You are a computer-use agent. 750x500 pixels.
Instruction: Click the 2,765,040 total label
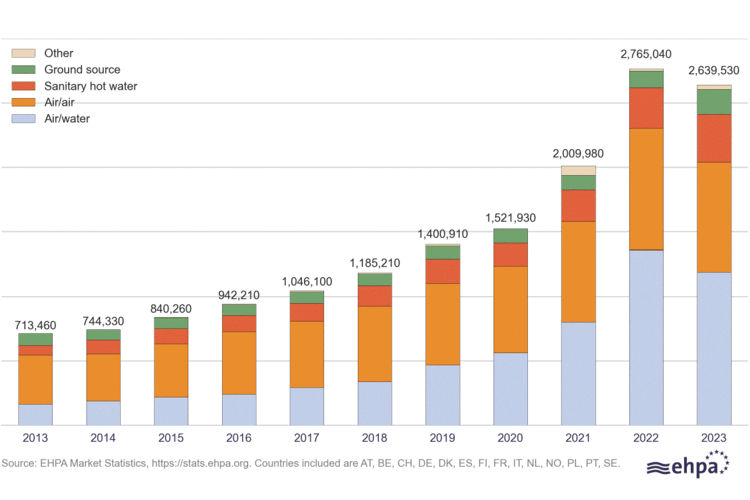click(646, 54)
